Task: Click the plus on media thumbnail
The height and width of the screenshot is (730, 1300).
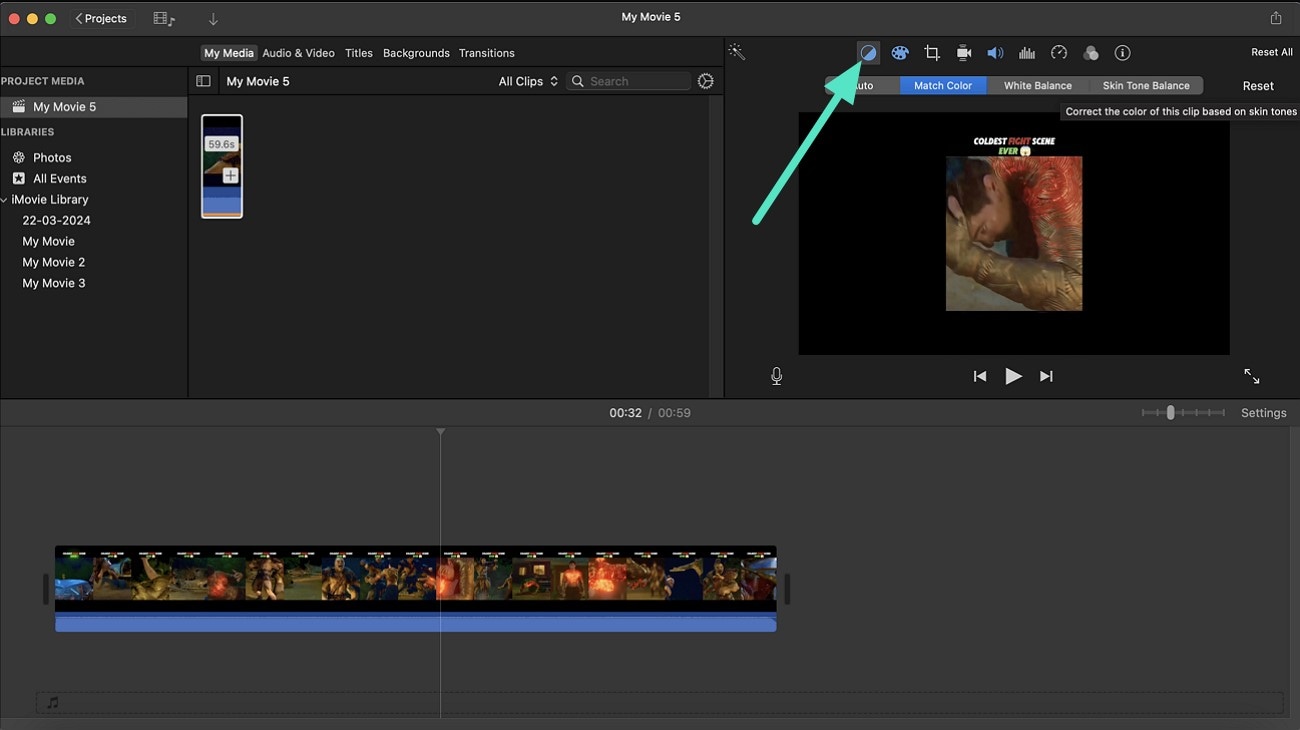Action: (x=230, y=176)
